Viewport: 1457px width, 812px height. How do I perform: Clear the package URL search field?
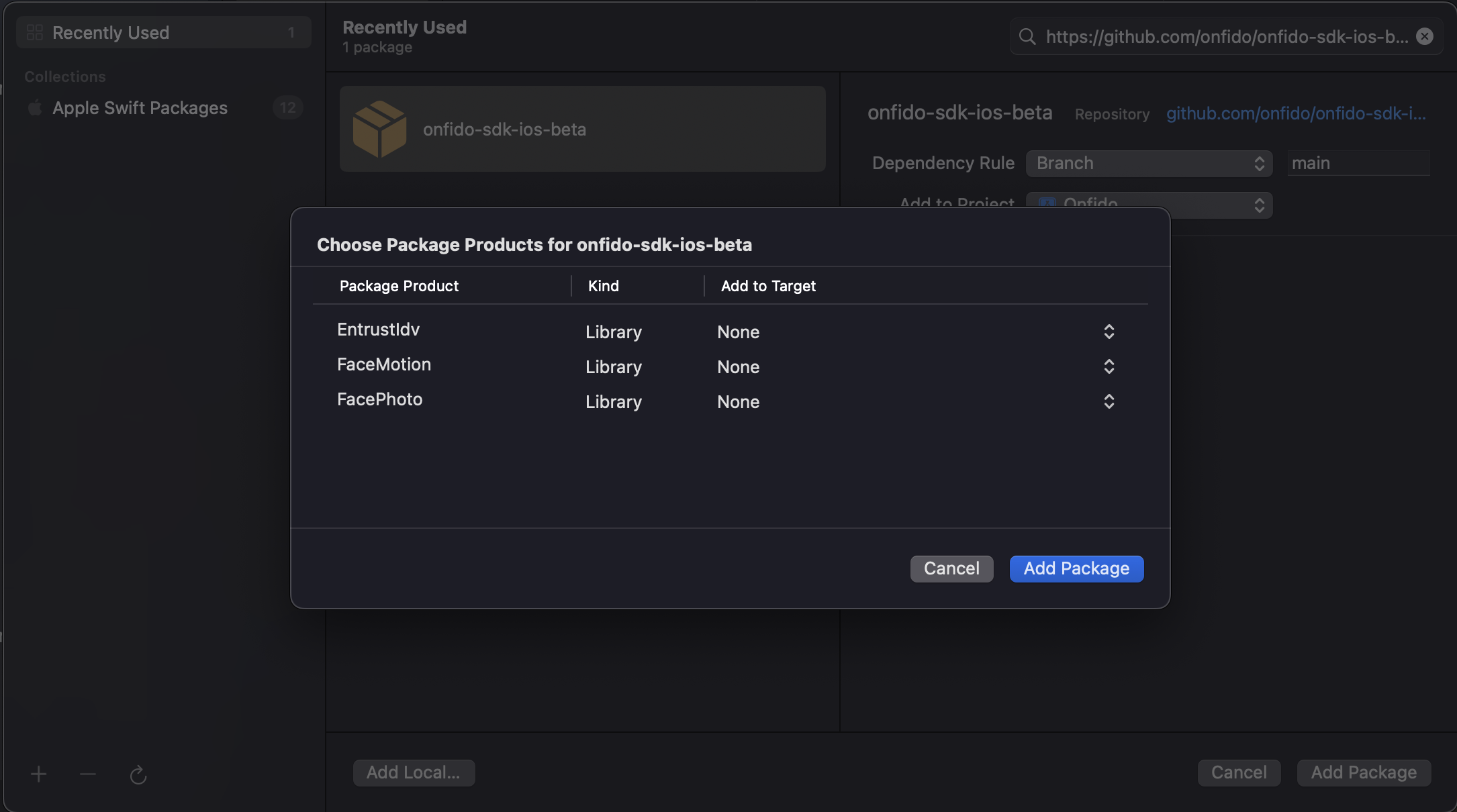(x=1424, y=36)
